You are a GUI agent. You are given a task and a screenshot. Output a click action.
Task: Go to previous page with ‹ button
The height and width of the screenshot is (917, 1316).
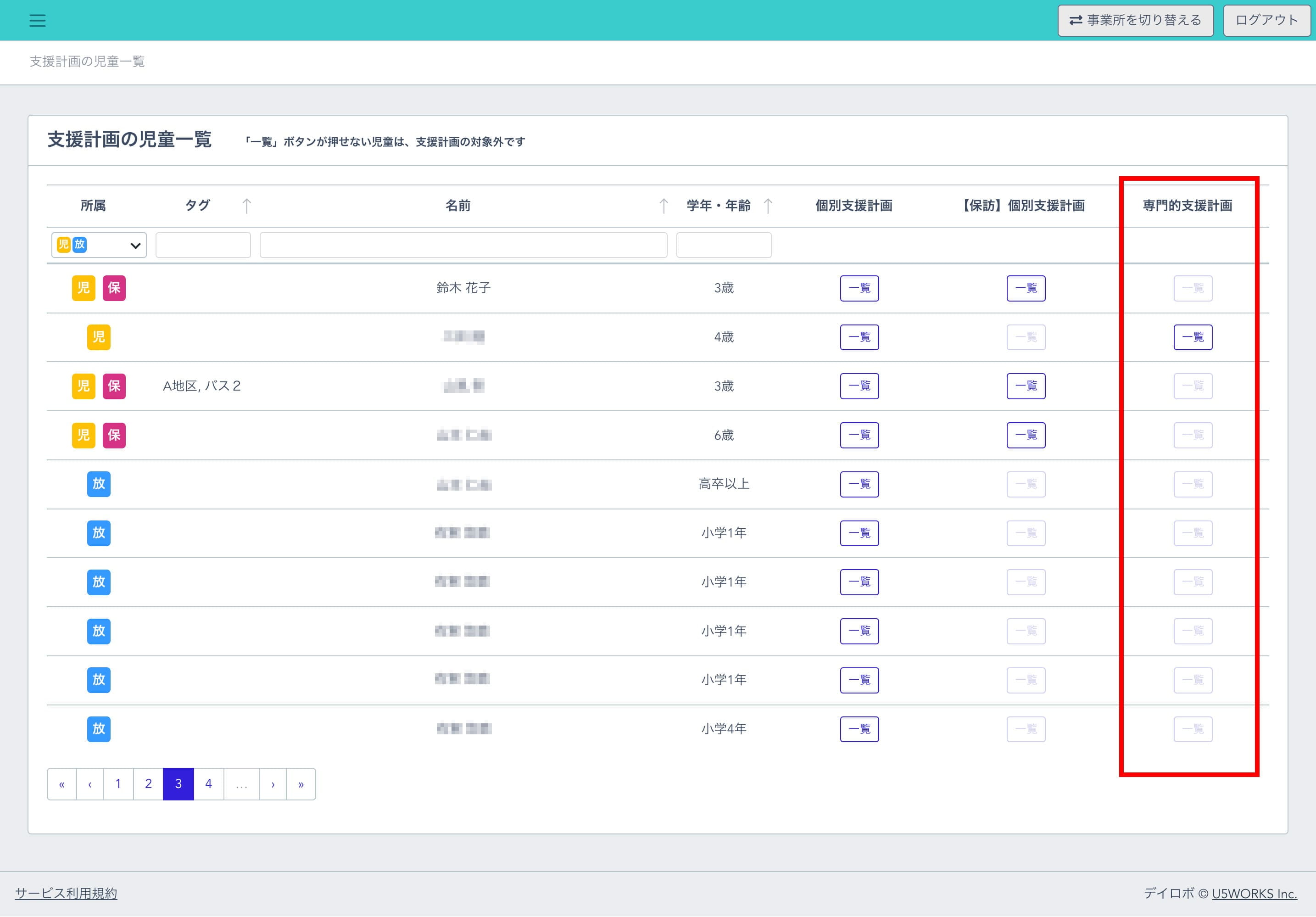click(90, 784)
